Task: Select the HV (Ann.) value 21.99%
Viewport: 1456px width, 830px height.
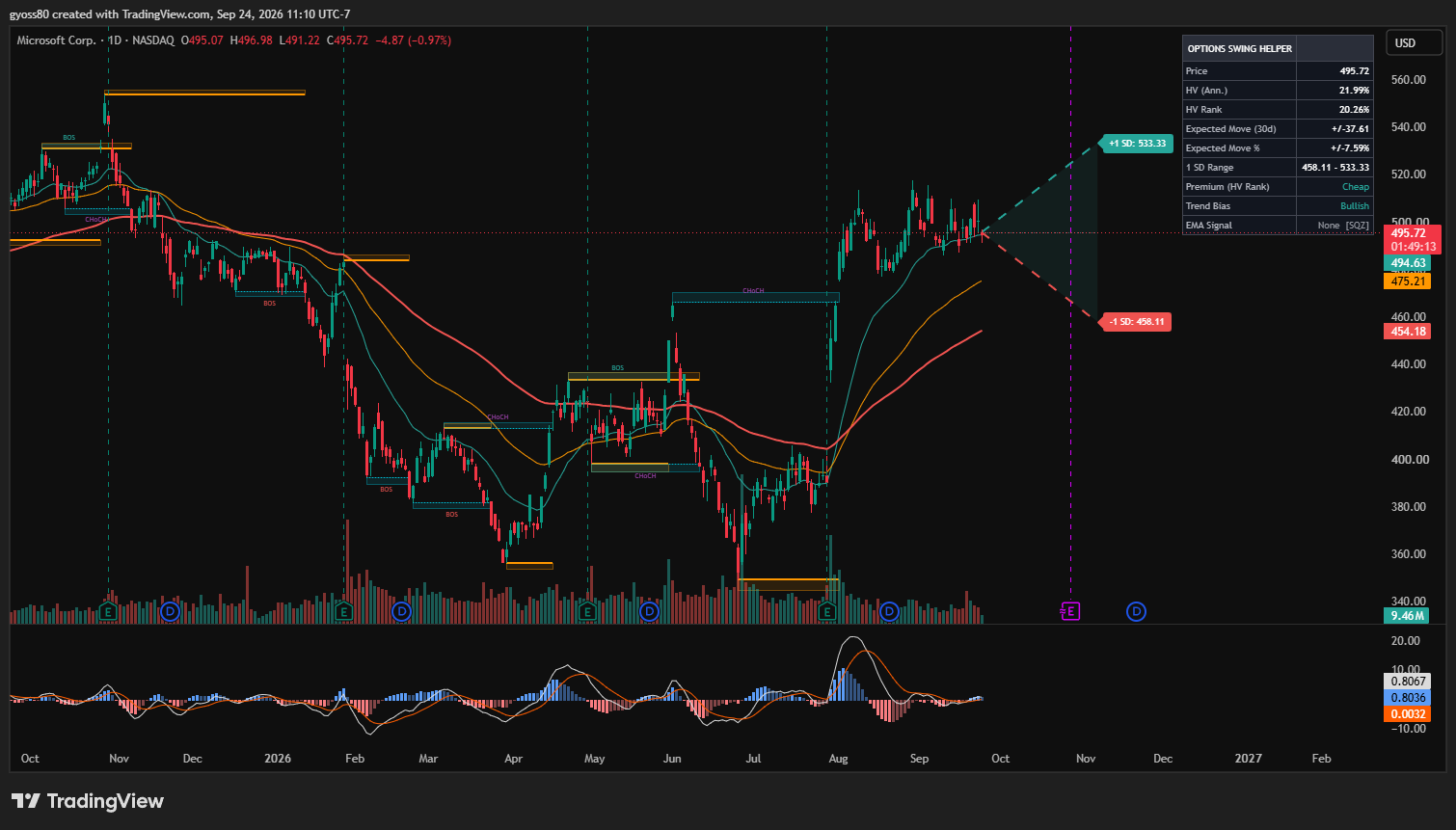Action: click(1354, 91)
